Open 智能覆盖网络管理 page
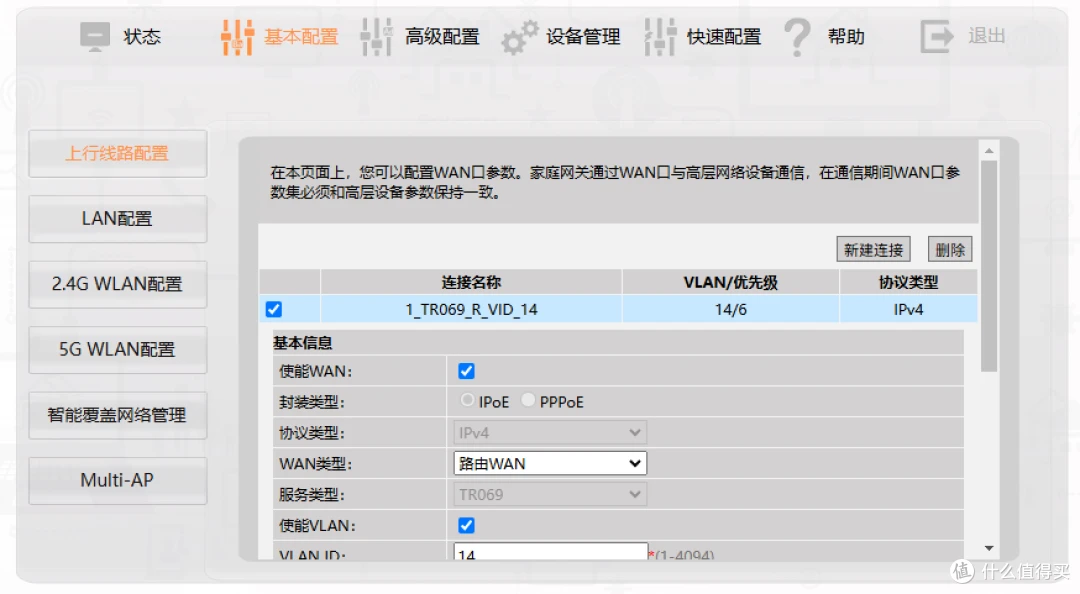 tap(118, 416)
